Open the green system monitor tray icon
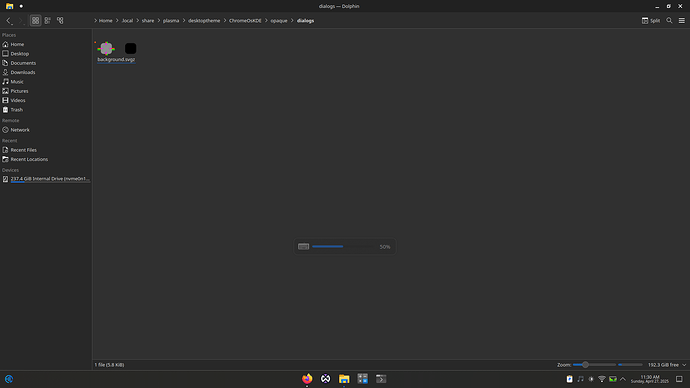Screen dimensions: 690x388 tap(613, 379)
